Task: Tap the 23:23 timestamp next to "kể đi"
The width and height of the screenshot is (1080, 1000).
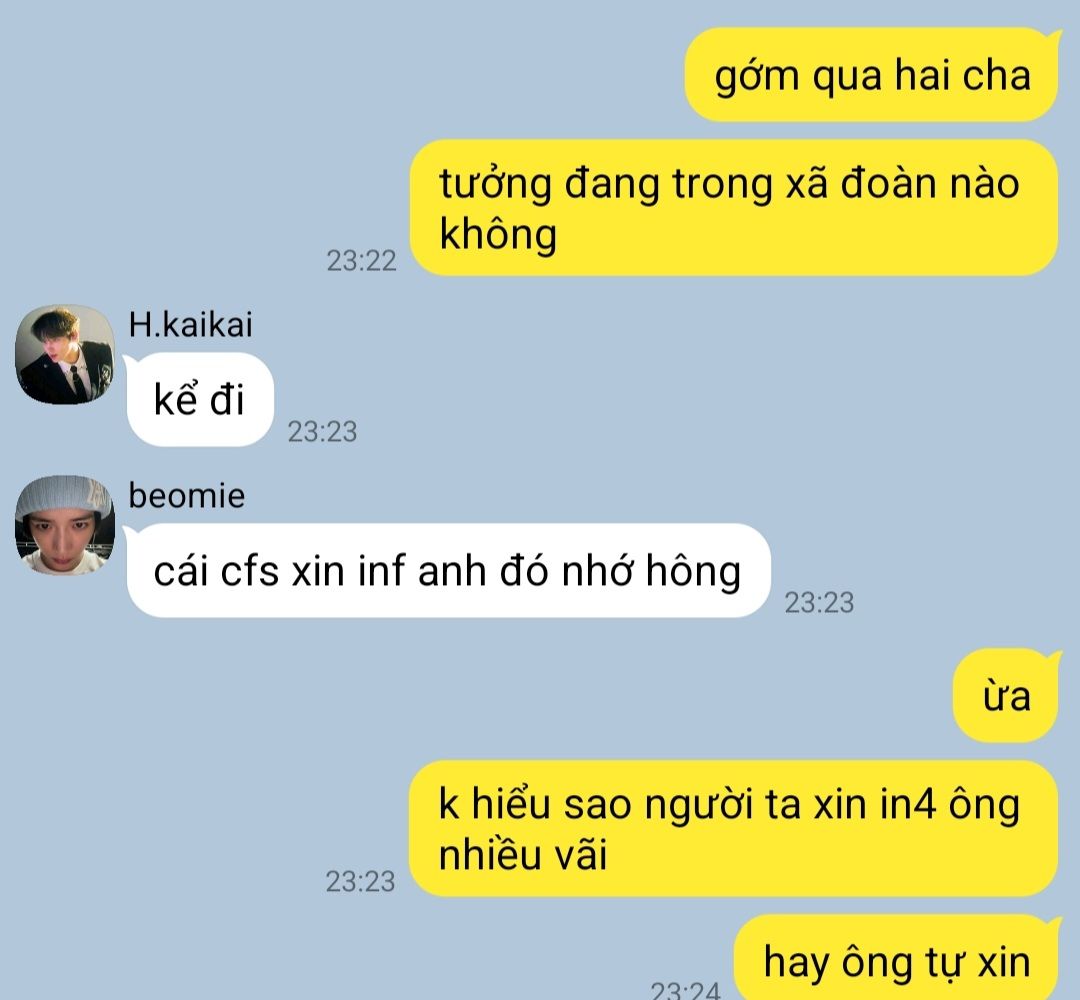Action: coord(322,431)
